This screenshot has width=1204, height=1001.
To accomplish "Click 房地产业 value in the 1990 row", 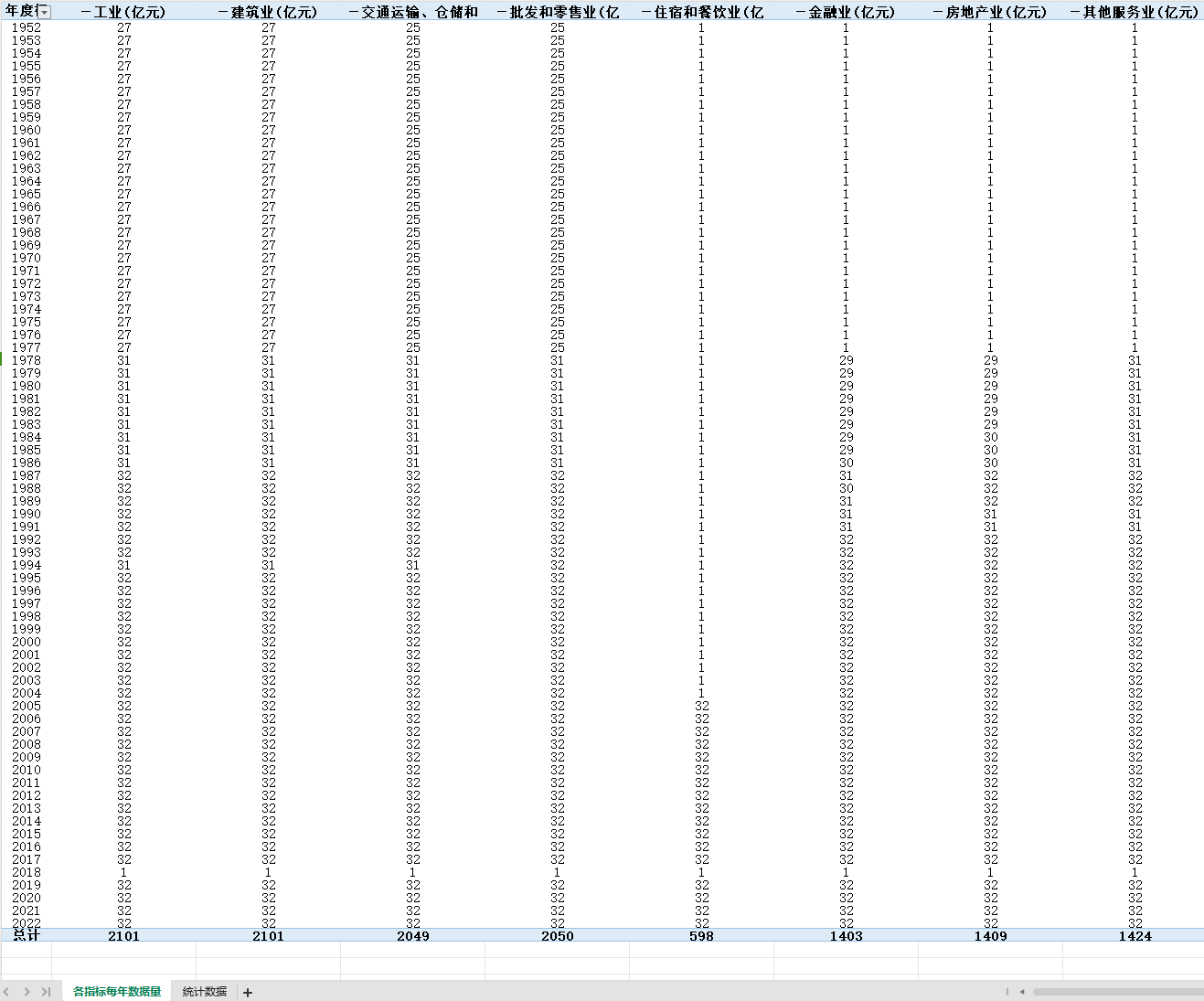I will (x=991, y=514).
